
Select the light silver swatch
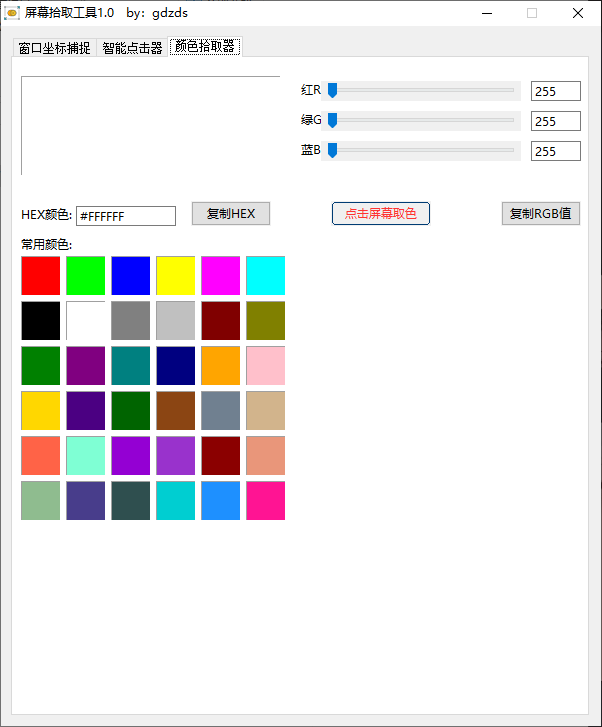(x=176, y=320)
